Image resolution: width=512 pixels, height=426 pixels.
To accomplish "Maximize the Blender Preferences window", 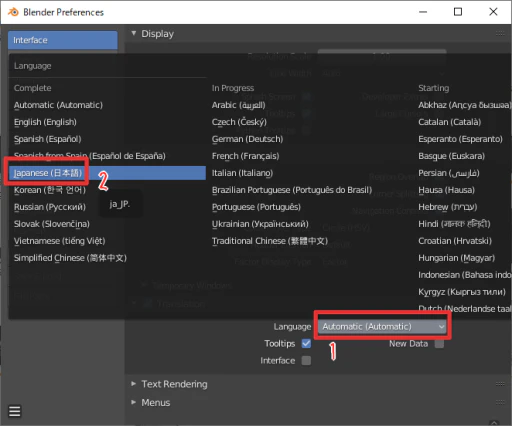I will pyautogui.click(x=458, y=12).
